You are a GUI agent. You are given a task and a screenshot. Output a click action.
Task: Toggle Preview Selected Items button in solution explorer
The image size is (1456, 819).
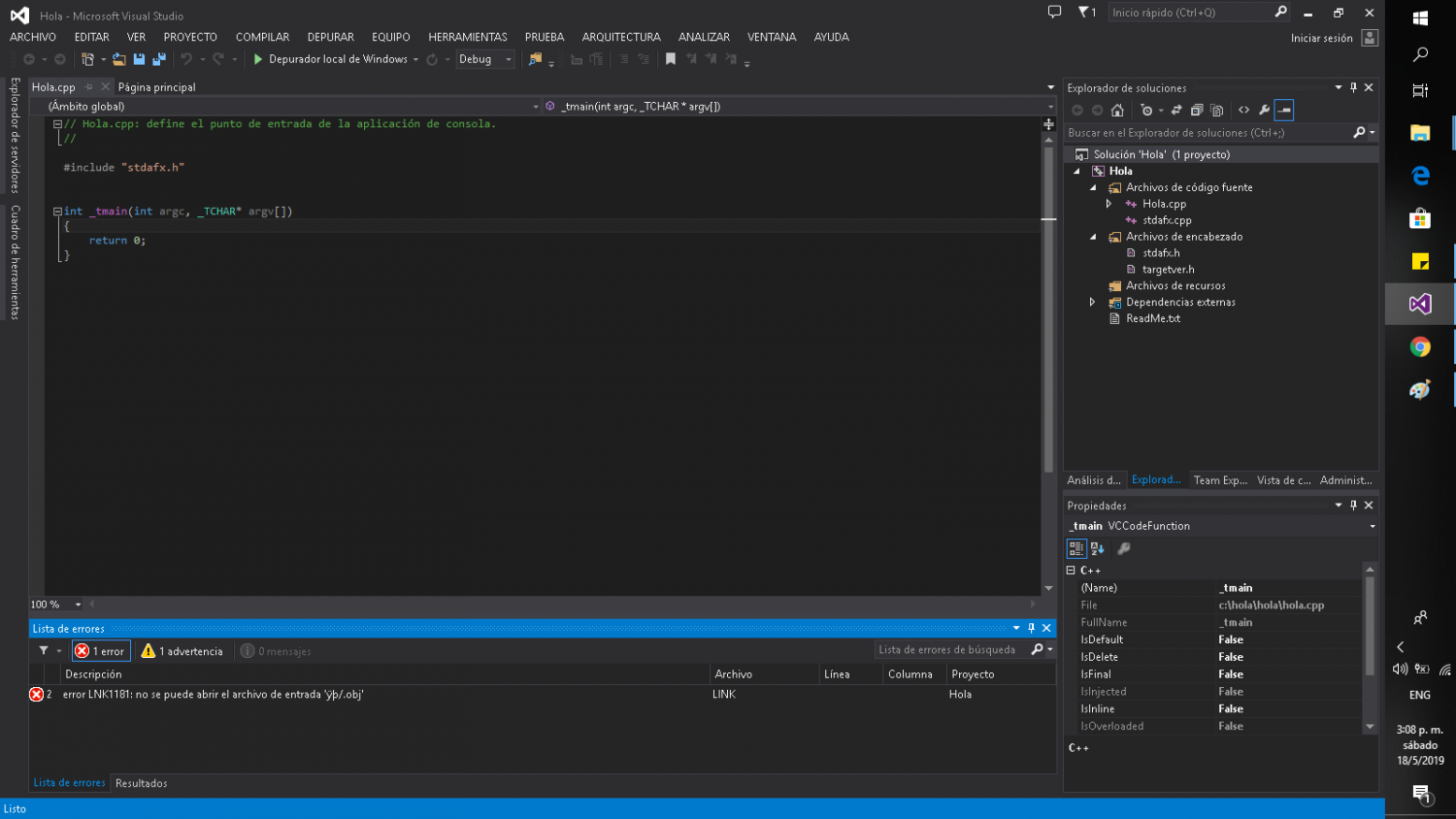click(1284, 110)
